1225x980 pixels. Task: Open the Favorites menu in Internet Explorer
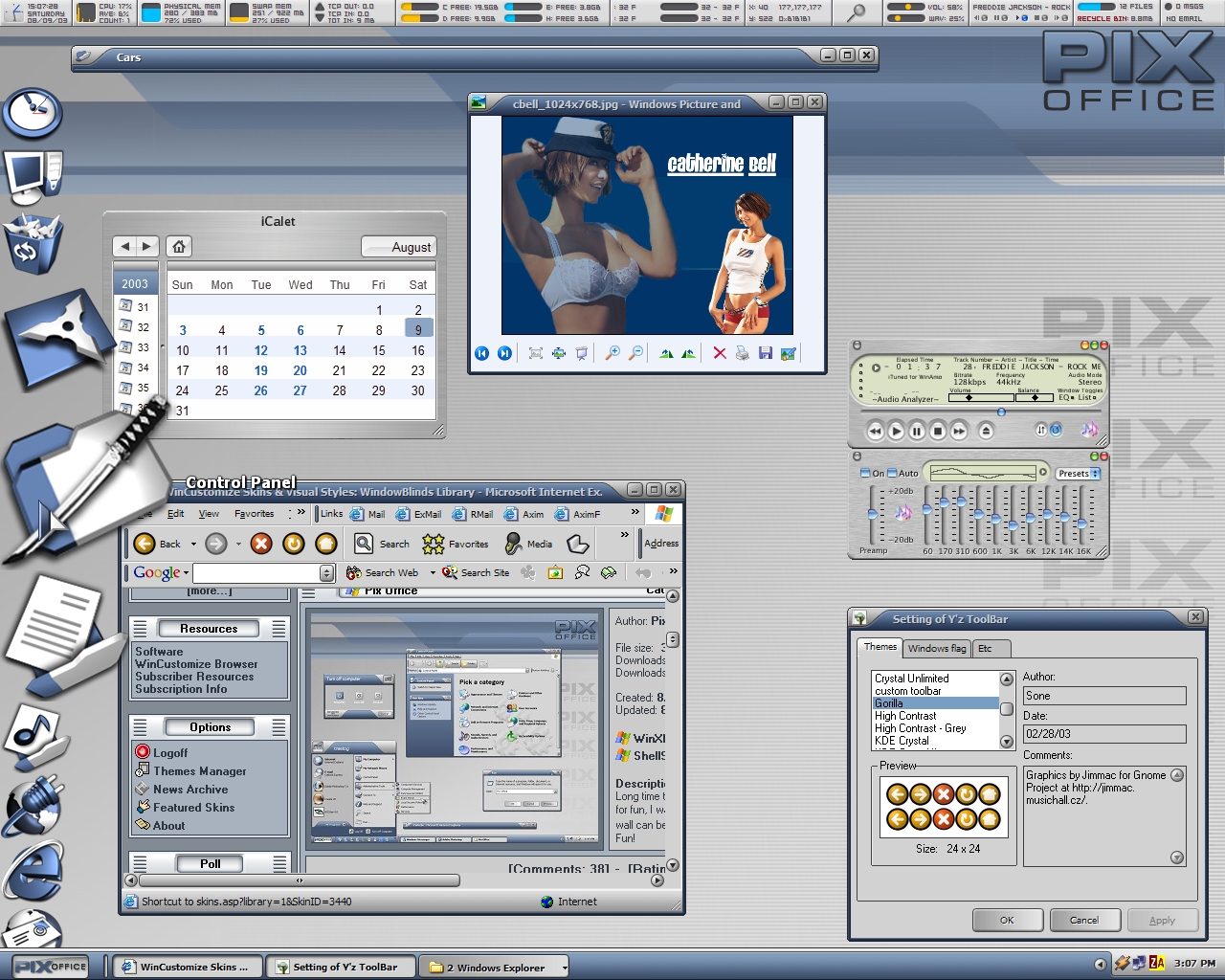pos(255,514)
